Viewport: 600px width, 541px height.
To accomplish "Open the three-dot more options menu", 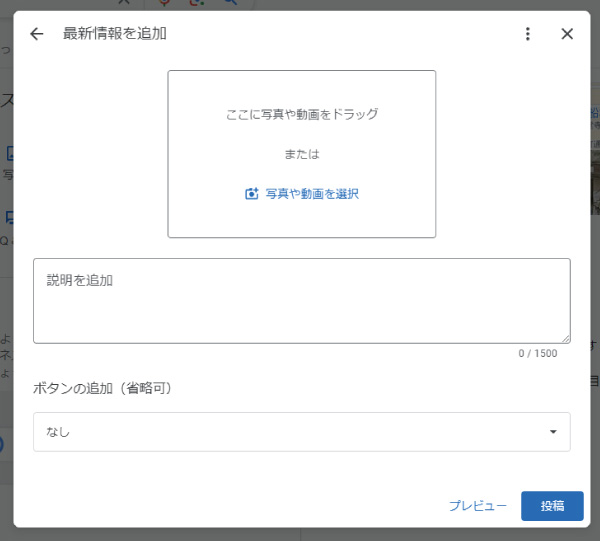I will point(528,34).
